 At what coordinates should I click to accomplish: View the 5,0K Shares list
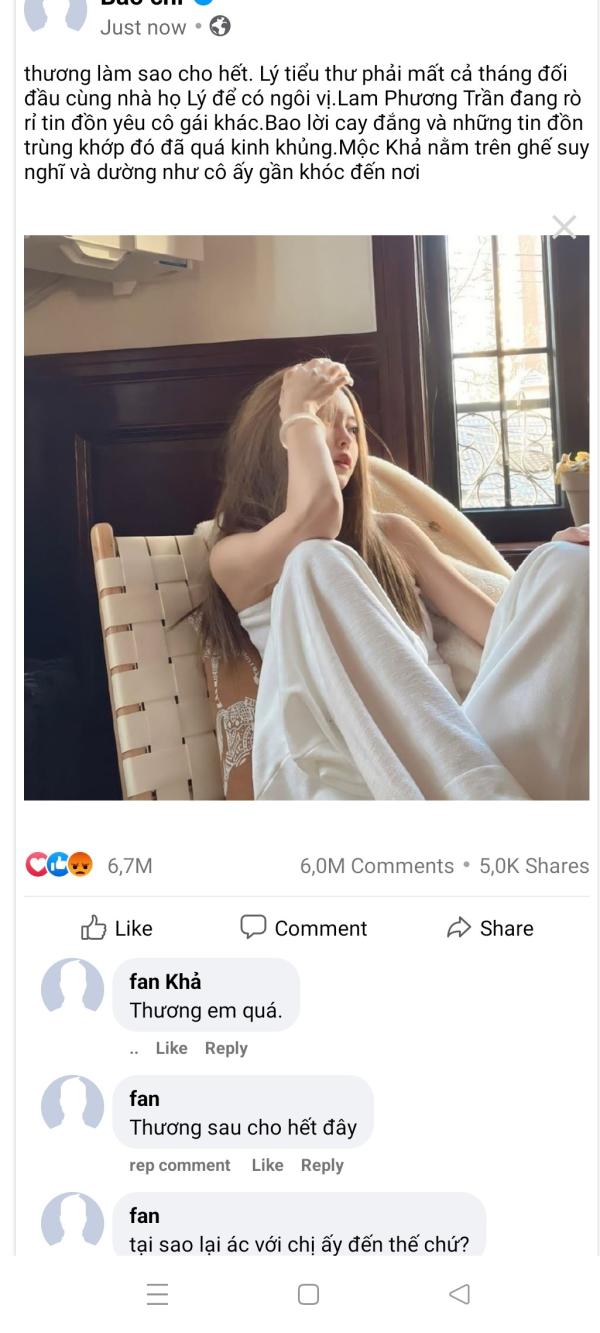534,866
